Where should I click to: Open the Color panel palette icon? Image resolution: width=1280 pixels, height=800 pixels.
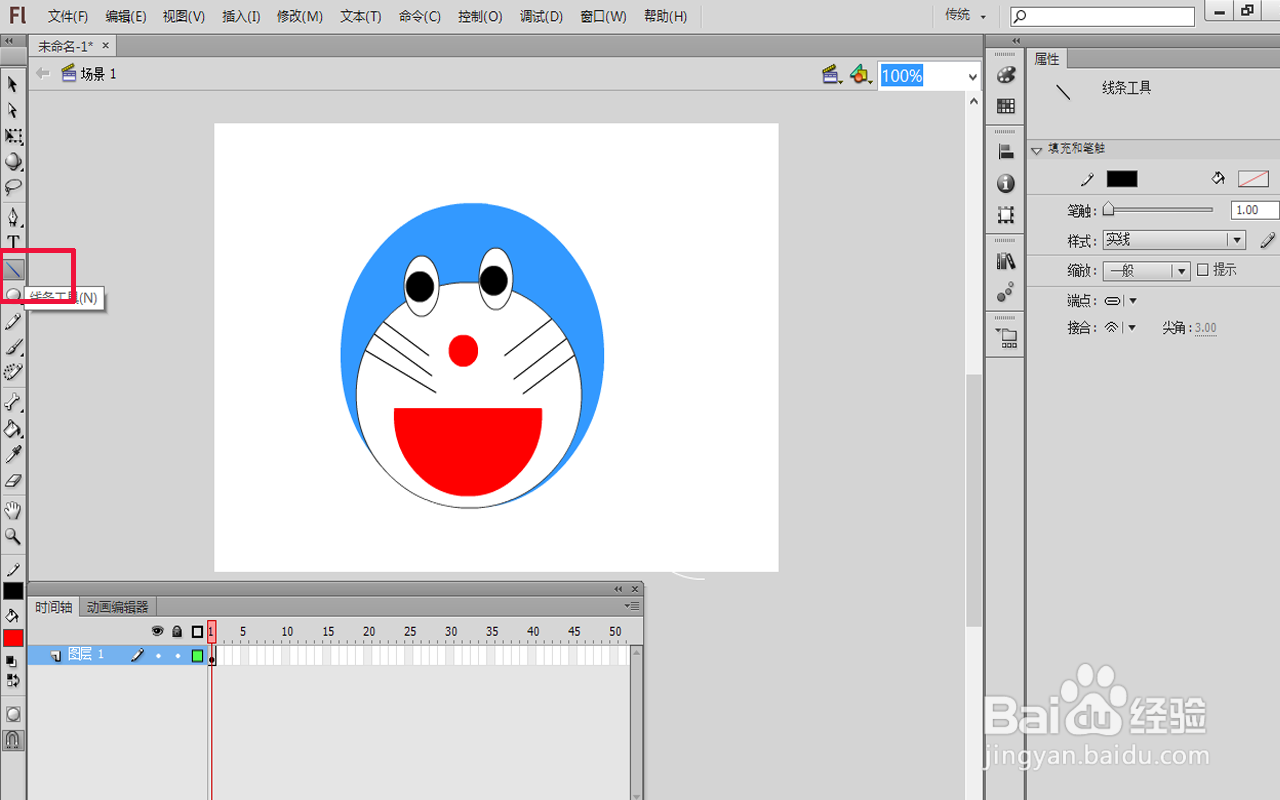[1006, 76]
